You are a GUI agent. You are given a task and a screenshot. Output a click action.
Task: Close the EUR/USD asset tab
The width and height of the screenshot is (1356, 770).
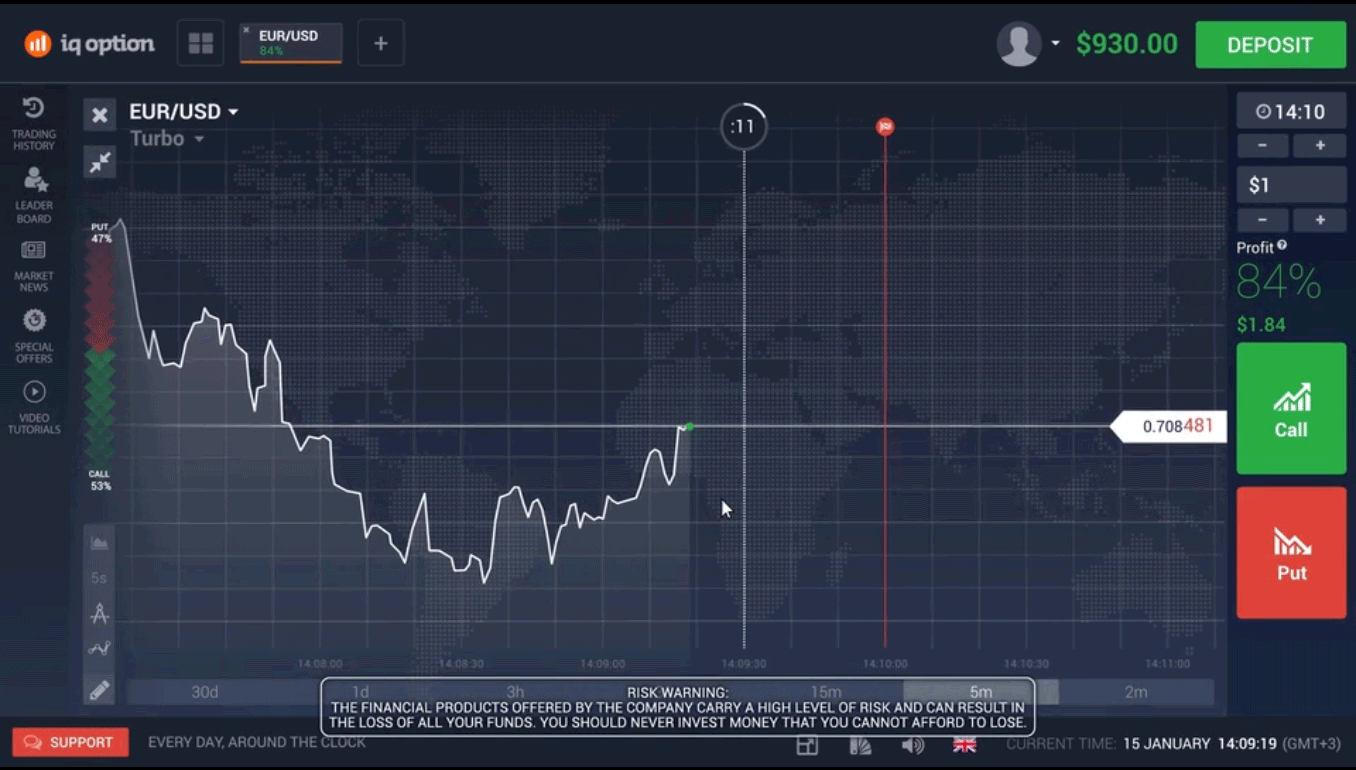247,30
